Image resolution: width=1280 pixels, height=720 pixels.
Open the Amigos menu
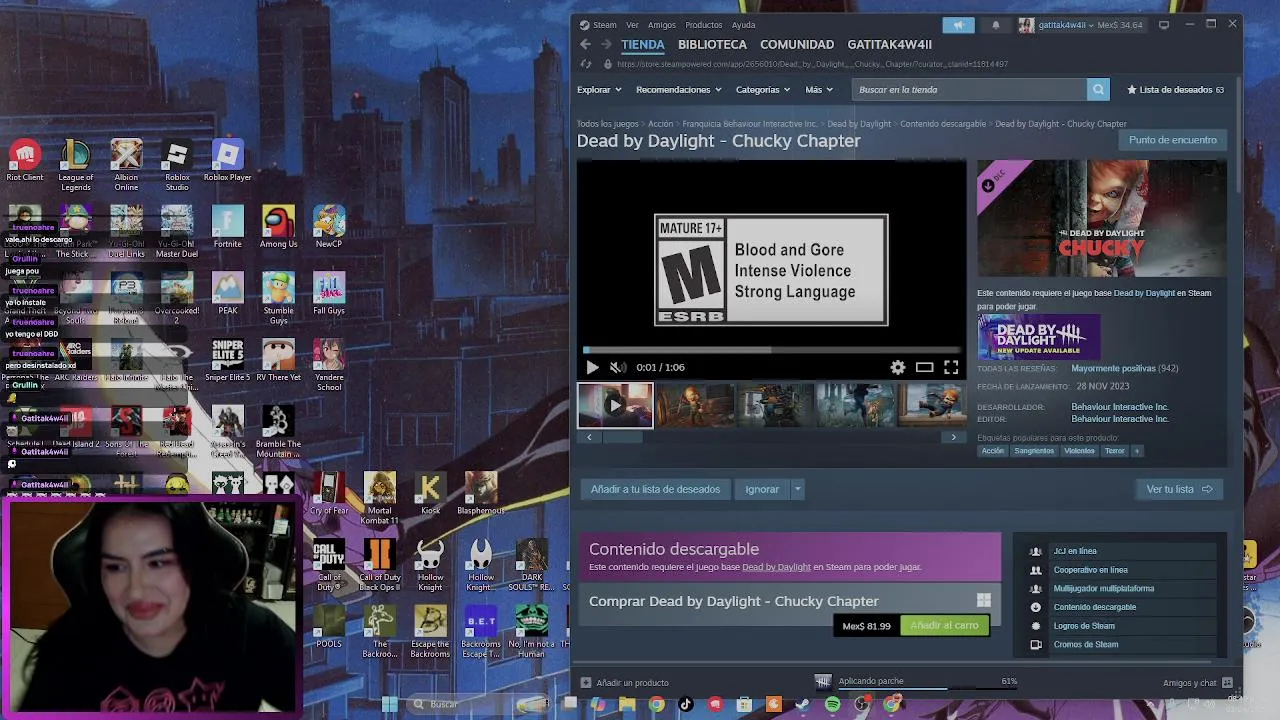point(661,25)
